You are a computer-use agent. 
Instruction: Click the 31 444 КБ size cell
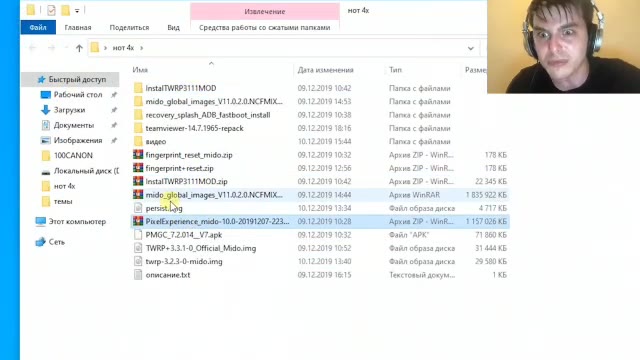tap(491, 248)
